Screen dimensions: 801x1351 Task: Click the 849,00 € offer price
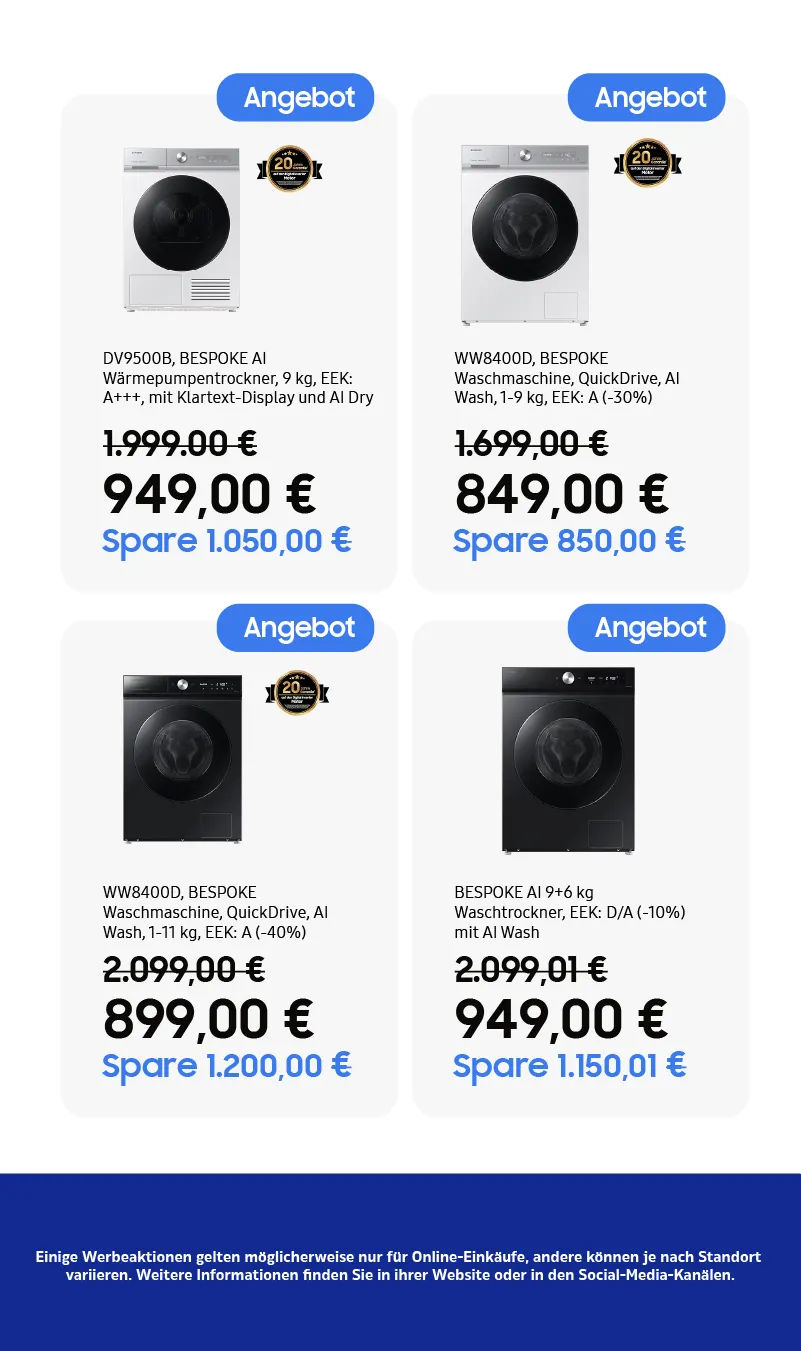click(x=561, y=494)
